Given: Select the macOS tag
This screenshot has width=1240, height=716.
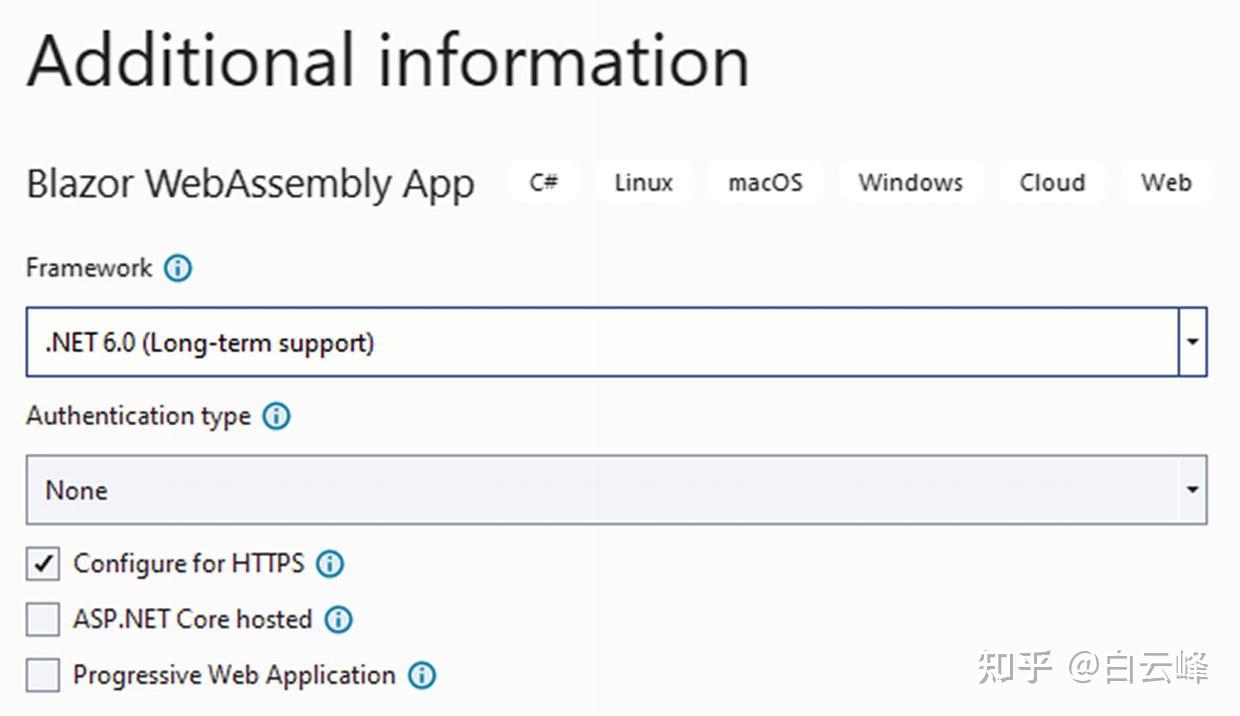Looking at the screenshot, I should coord(764,182).
